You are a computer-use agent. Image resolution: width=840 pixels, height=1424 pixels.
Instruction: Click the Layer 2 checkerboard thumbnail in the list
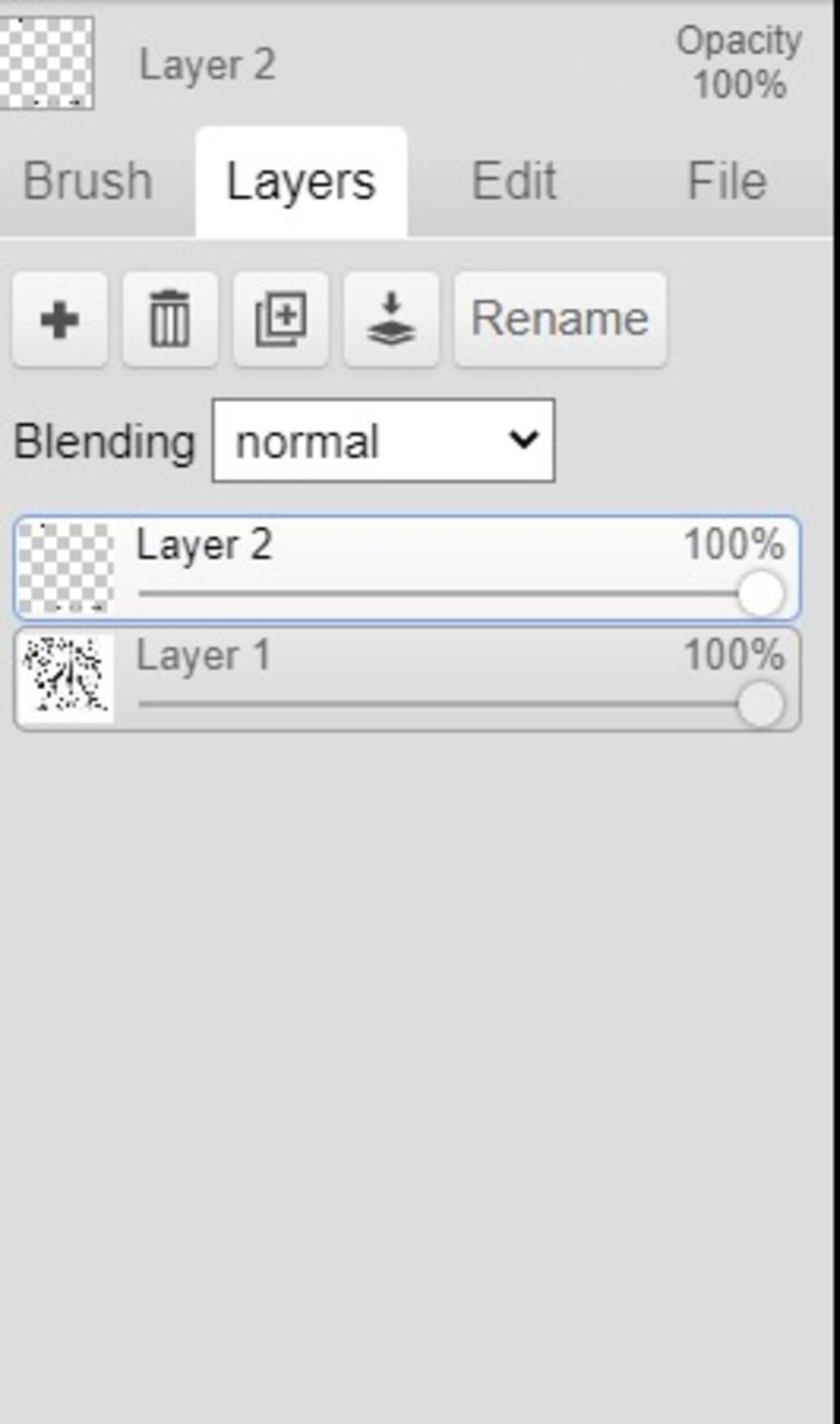point(66,568)
